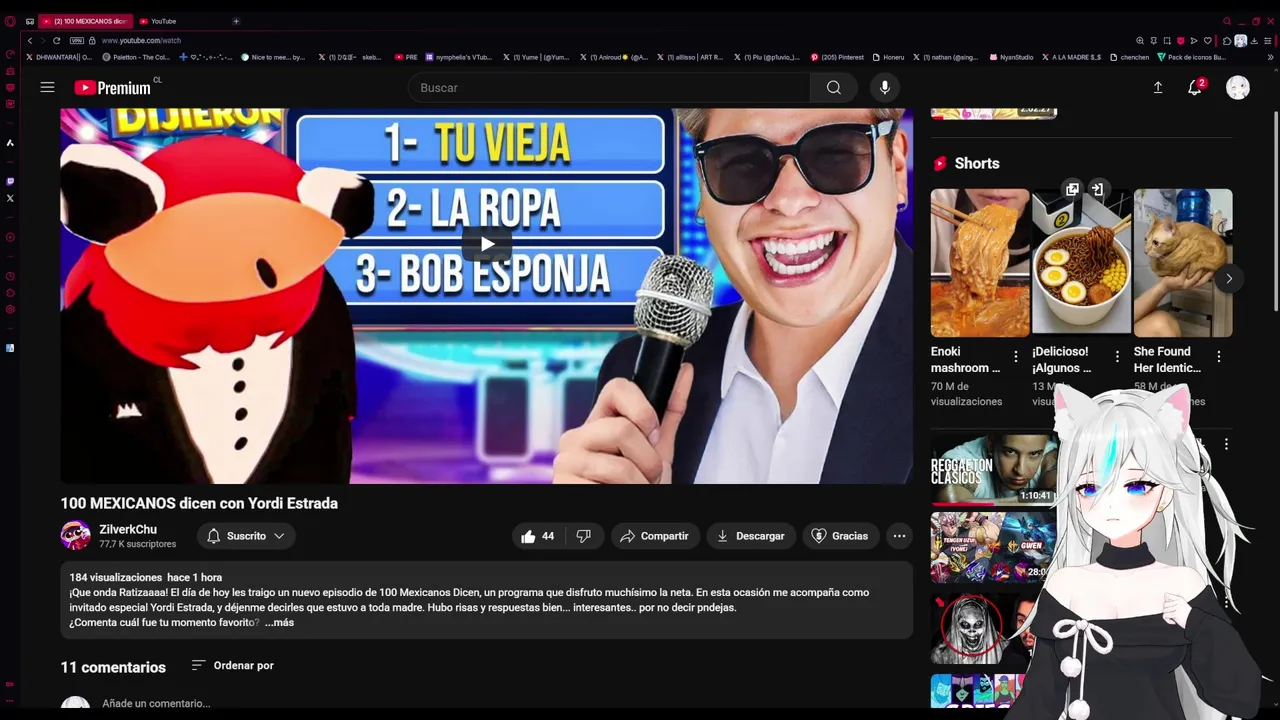Image resolution: width=1280 pixels, height=720 pixels.
Task: Open the ZilverkChu channel avatar
Action: click(75, 536)
